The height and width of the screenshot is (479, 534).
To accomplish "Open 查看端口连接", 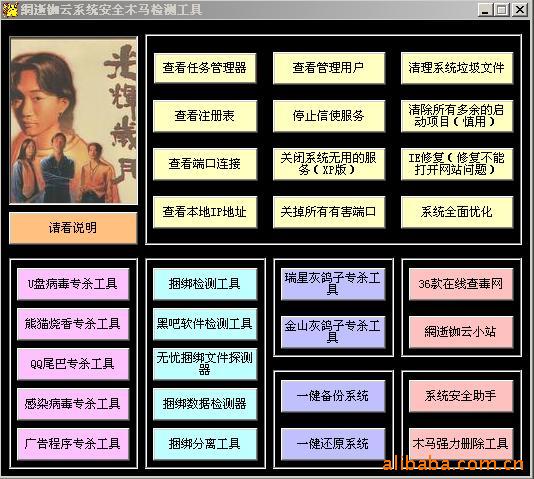I will [x=205, y=164].
